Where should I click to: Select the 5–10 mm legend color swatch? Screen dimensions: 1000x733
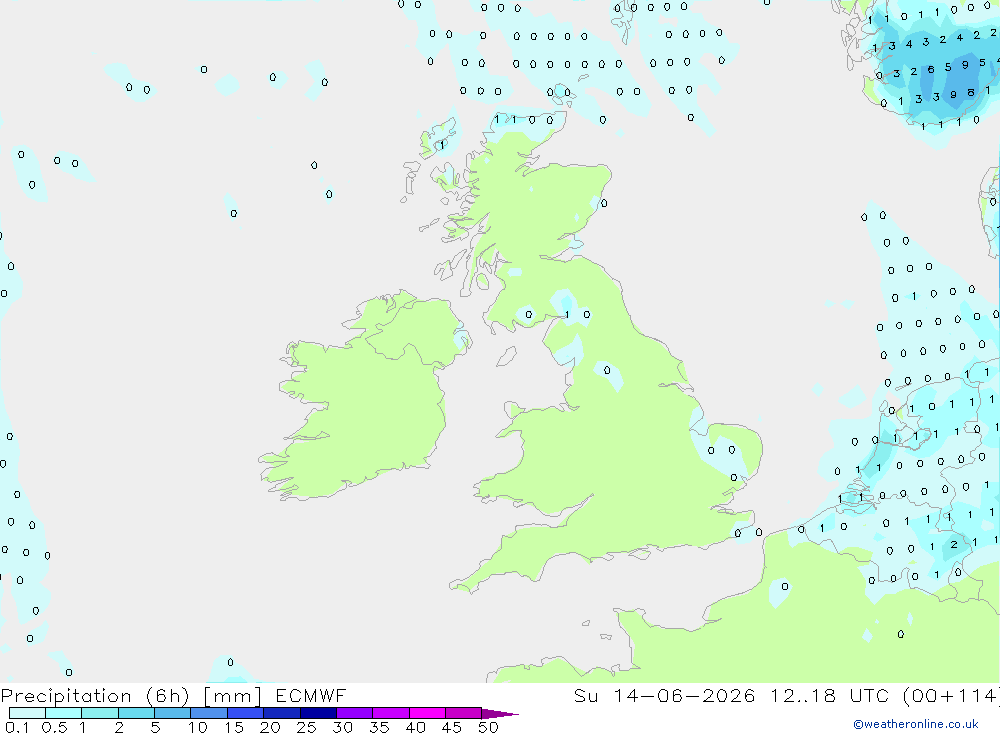172,713
